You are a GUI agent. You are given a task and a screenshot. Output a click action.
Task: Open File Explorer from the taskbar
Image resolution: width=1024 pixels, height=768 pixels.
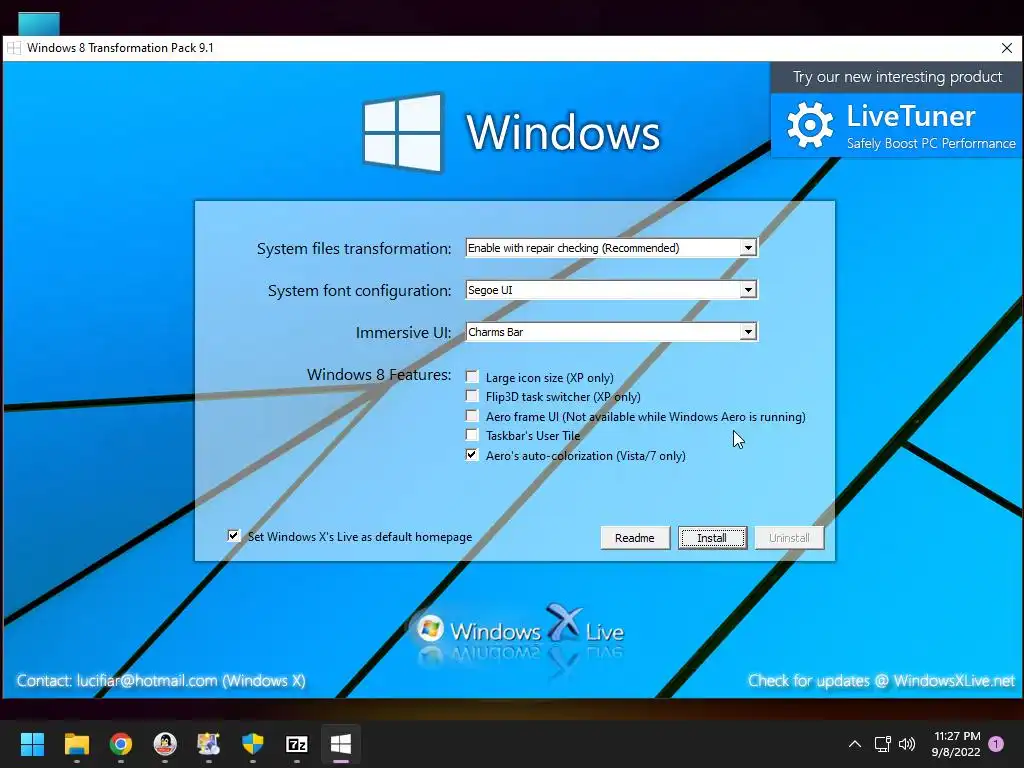[76, 744]
